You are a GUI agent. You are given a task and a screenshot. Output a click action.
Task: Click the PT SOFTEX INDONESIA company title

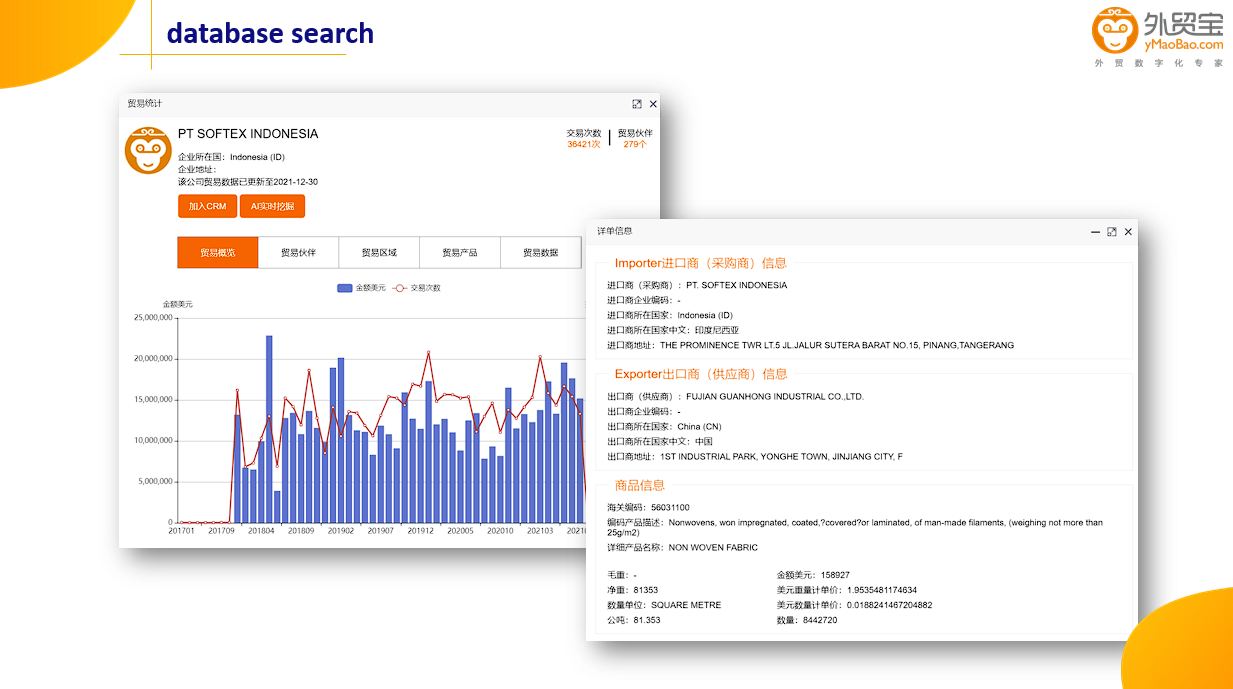(x=248, y=134)
